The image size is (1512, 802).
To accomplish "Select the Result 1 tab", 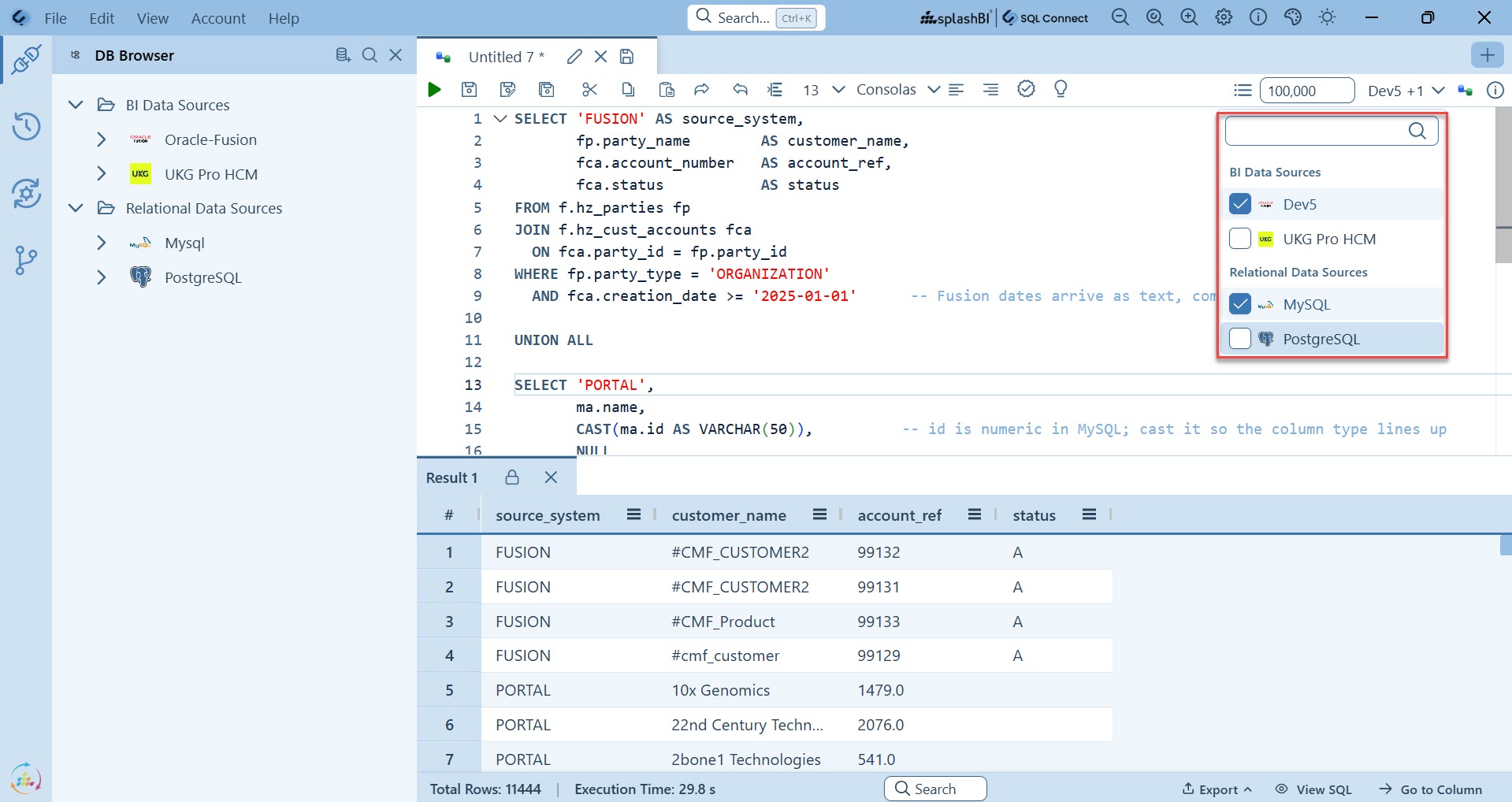I will click(451, 477).
